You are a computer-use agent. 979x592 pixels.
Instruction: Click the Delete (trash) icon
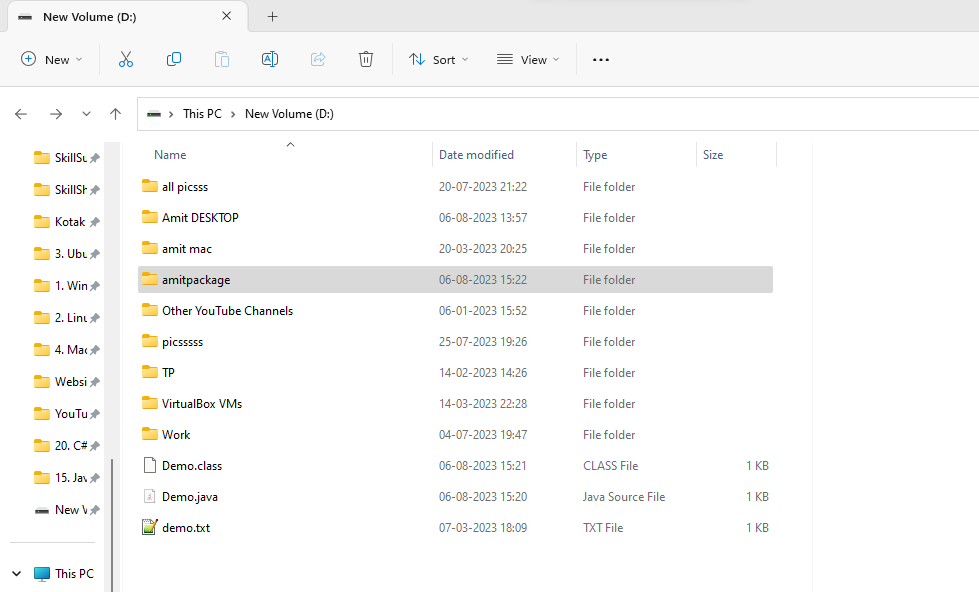[366, 59]
